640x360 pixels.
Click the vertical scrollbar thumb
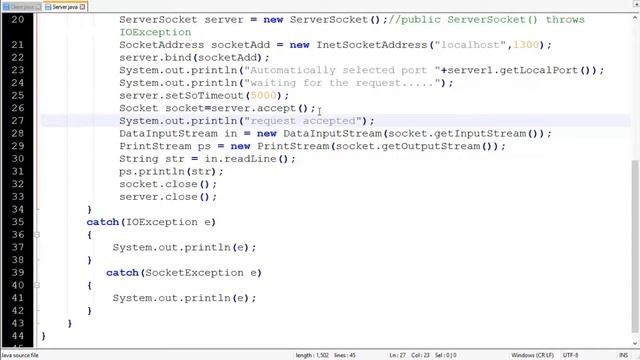(x=635, y=246)
